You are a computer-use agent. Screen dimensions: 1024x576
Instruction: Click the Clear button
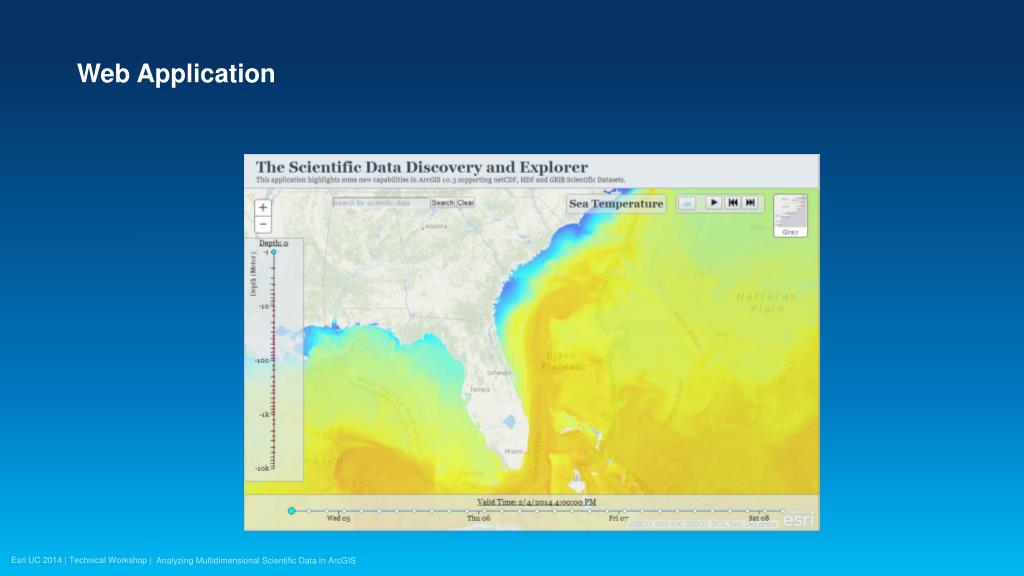click(466, 202)
